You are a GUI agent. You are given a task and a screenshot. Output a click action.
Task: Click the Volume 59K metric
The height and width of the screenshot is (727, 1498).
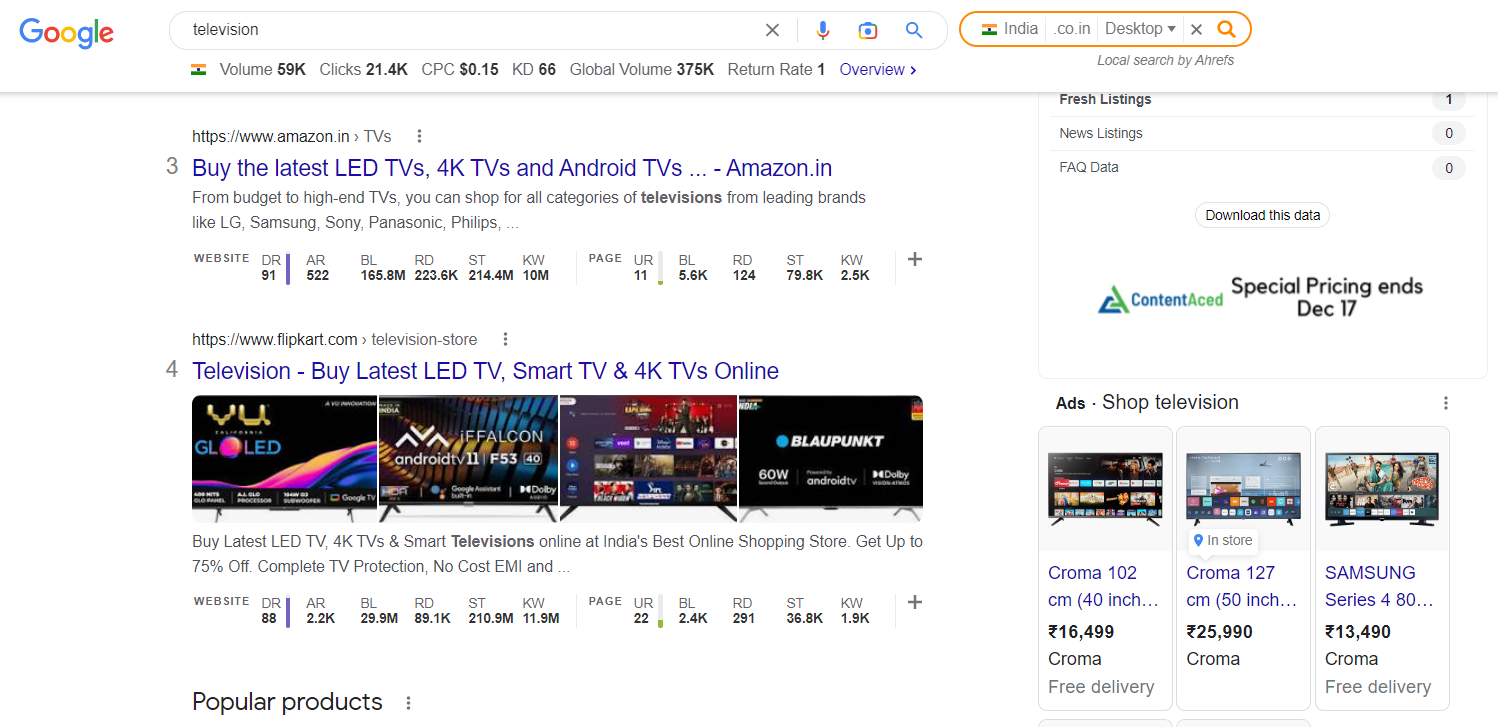262,69
